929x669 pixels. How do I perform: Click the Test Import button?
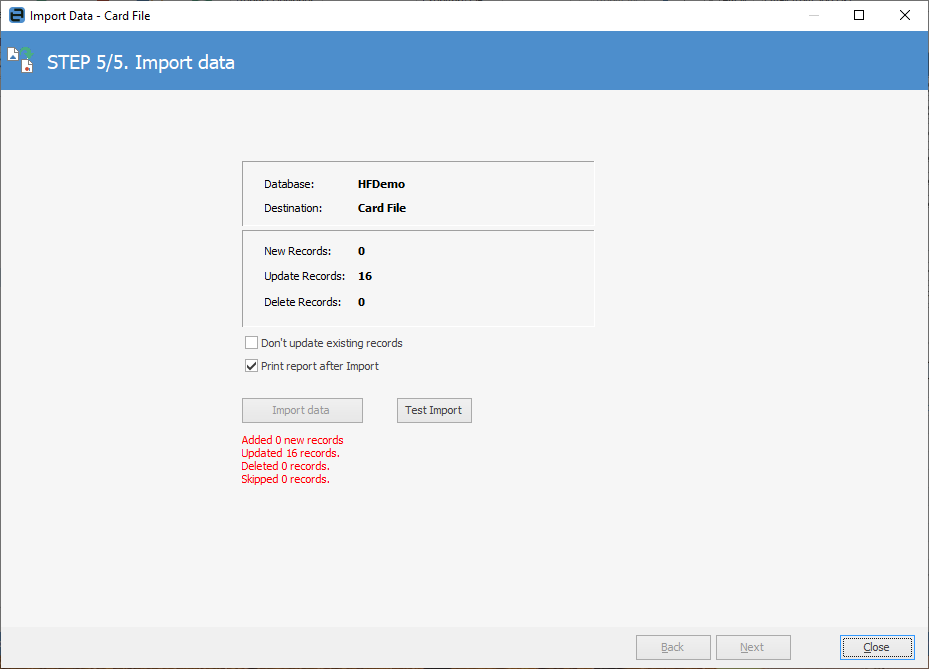coord(434,411)
